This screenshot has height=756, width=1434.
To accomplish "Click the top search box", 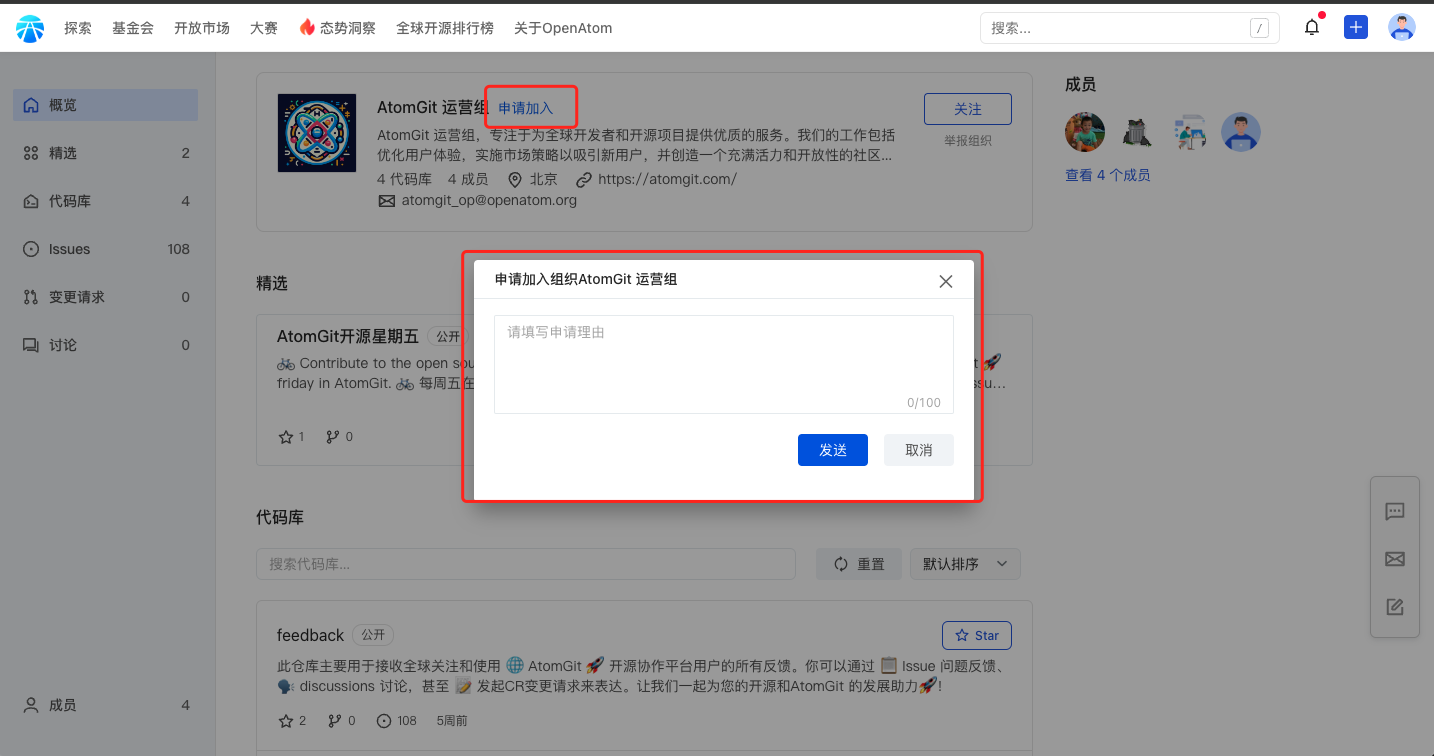I will tap(1130, 28).
